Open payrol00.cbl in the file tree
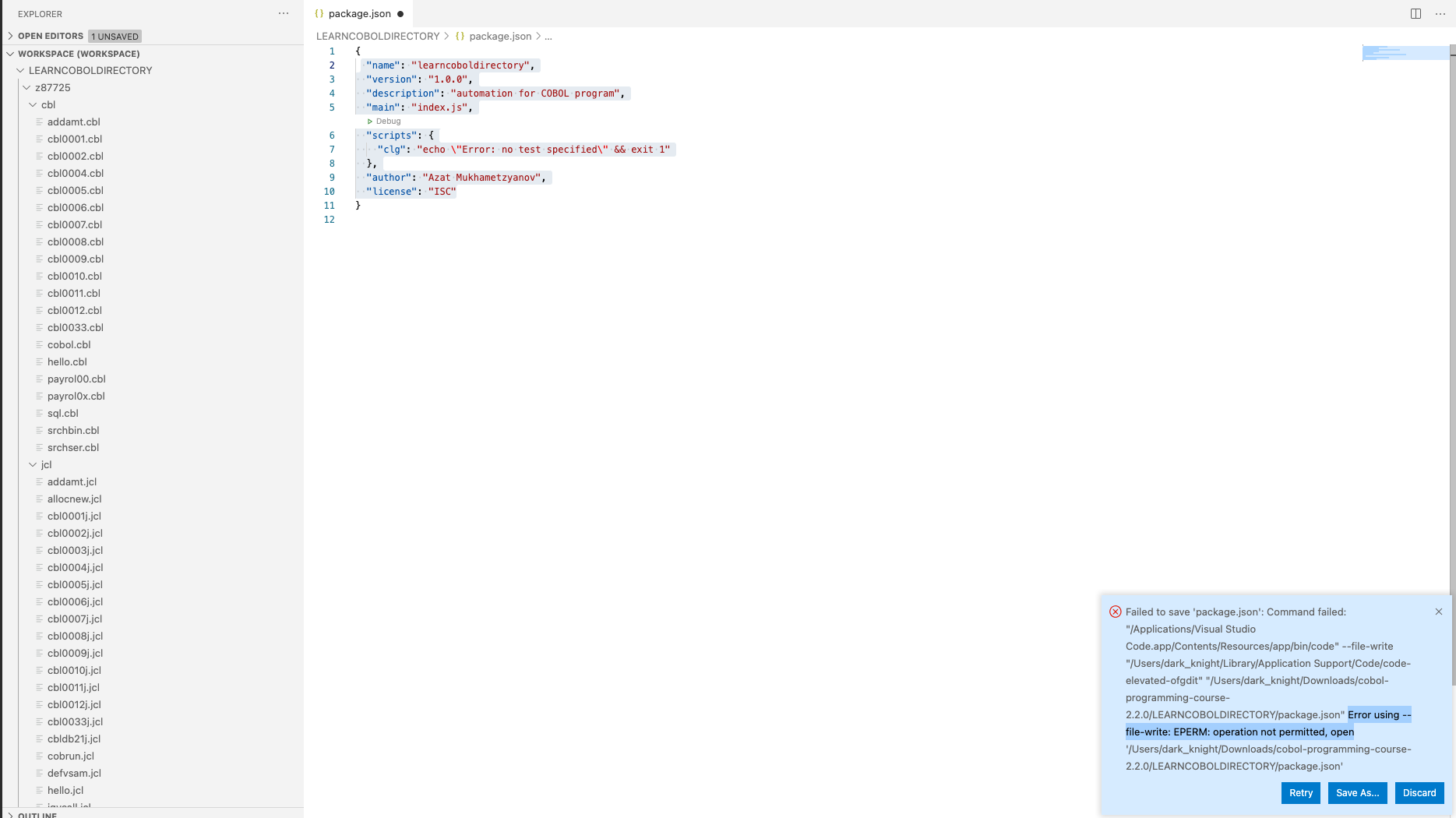The image size is (1456, 818). coord(76,379)
